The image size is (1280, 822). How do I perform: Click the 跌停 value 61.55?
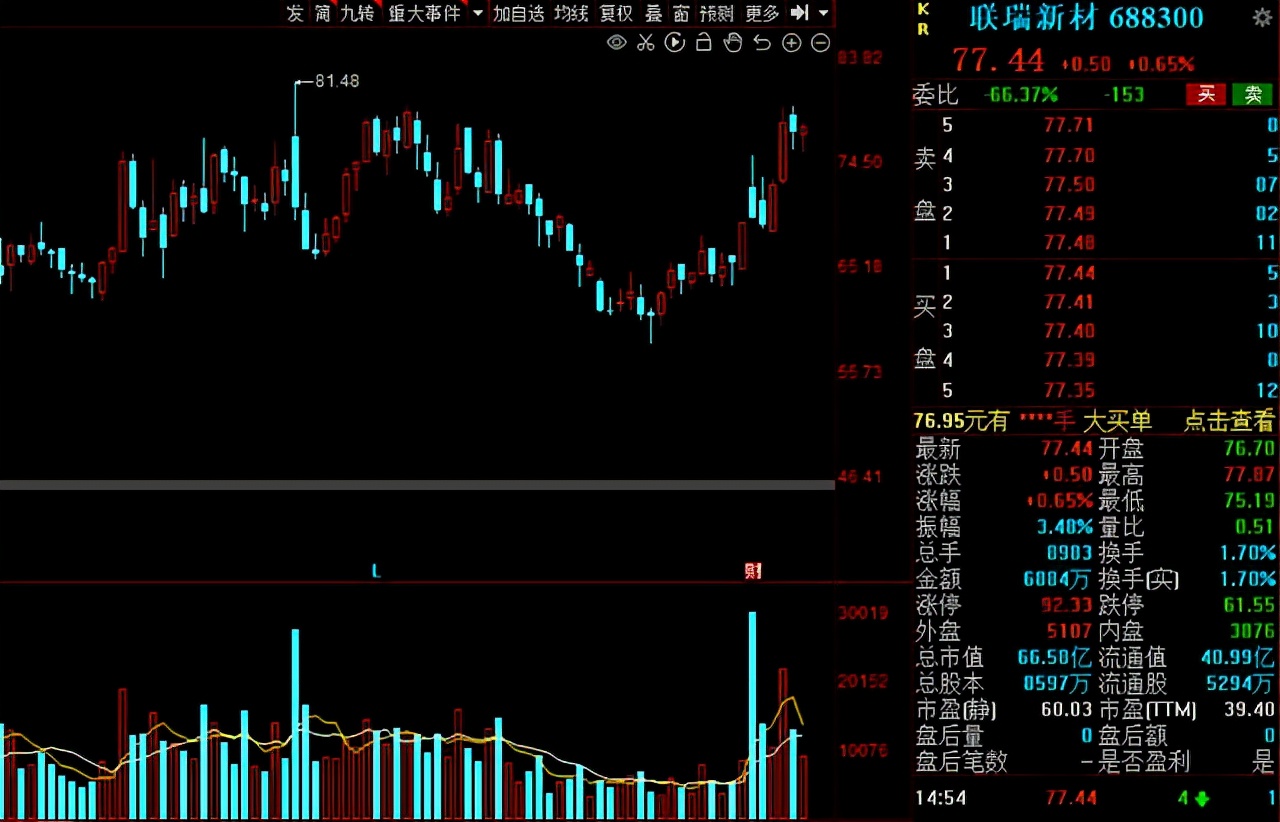[1250, 605]
